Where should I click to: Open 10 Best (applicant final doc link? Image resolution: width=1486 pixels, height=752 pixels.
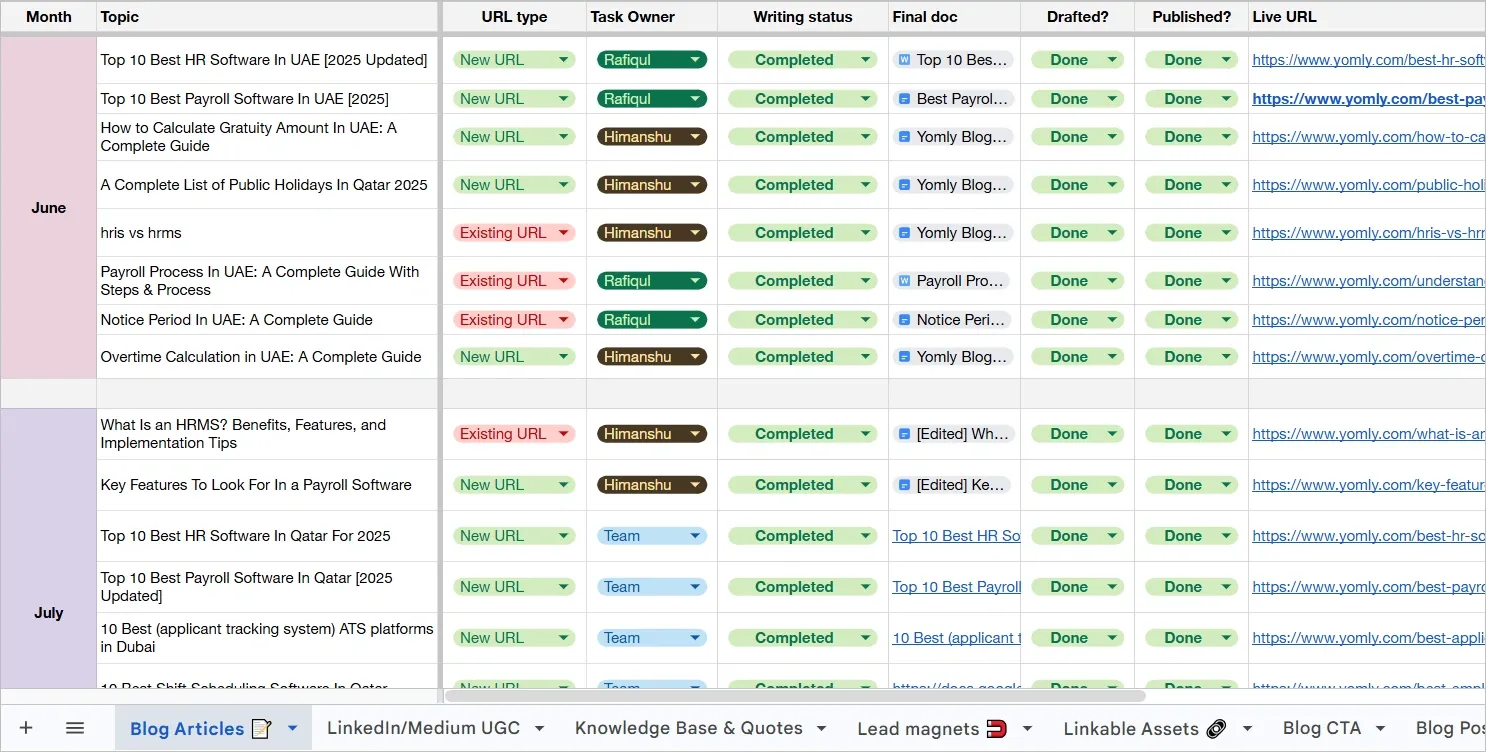[956, 638]
